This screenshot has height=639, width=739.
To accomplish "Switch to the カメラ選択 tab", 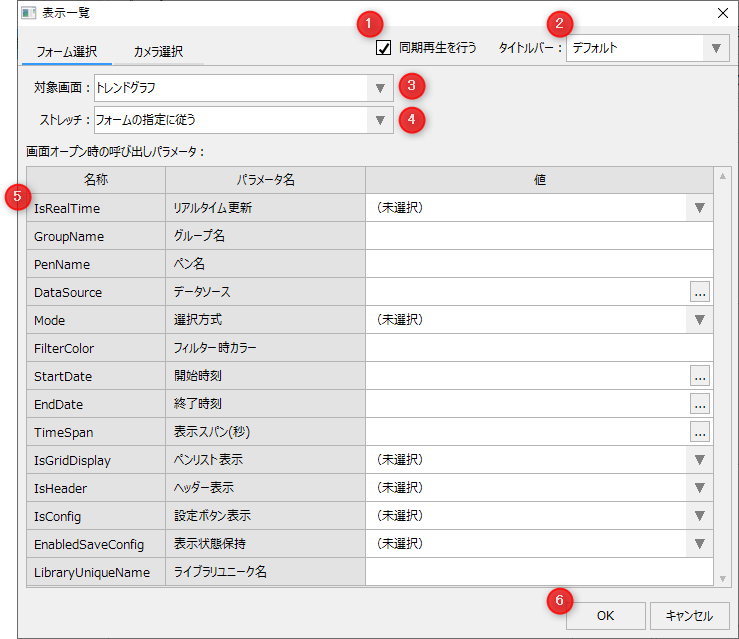I will click(158, 51).
